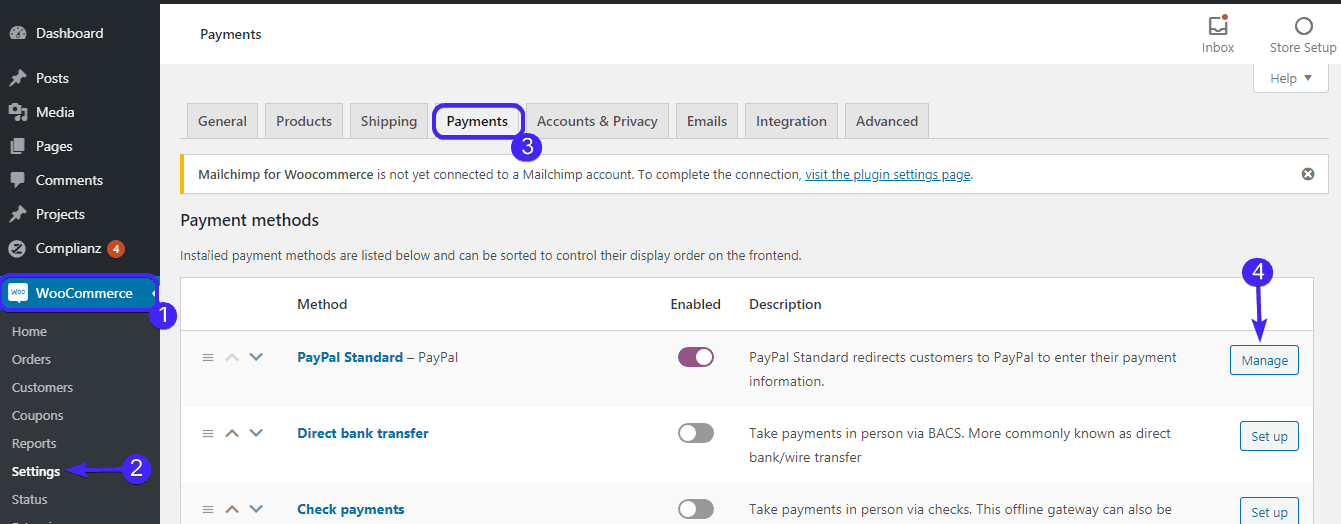
Task: Open the Accounts & Privacy tab
Action: tap(597, 121)
